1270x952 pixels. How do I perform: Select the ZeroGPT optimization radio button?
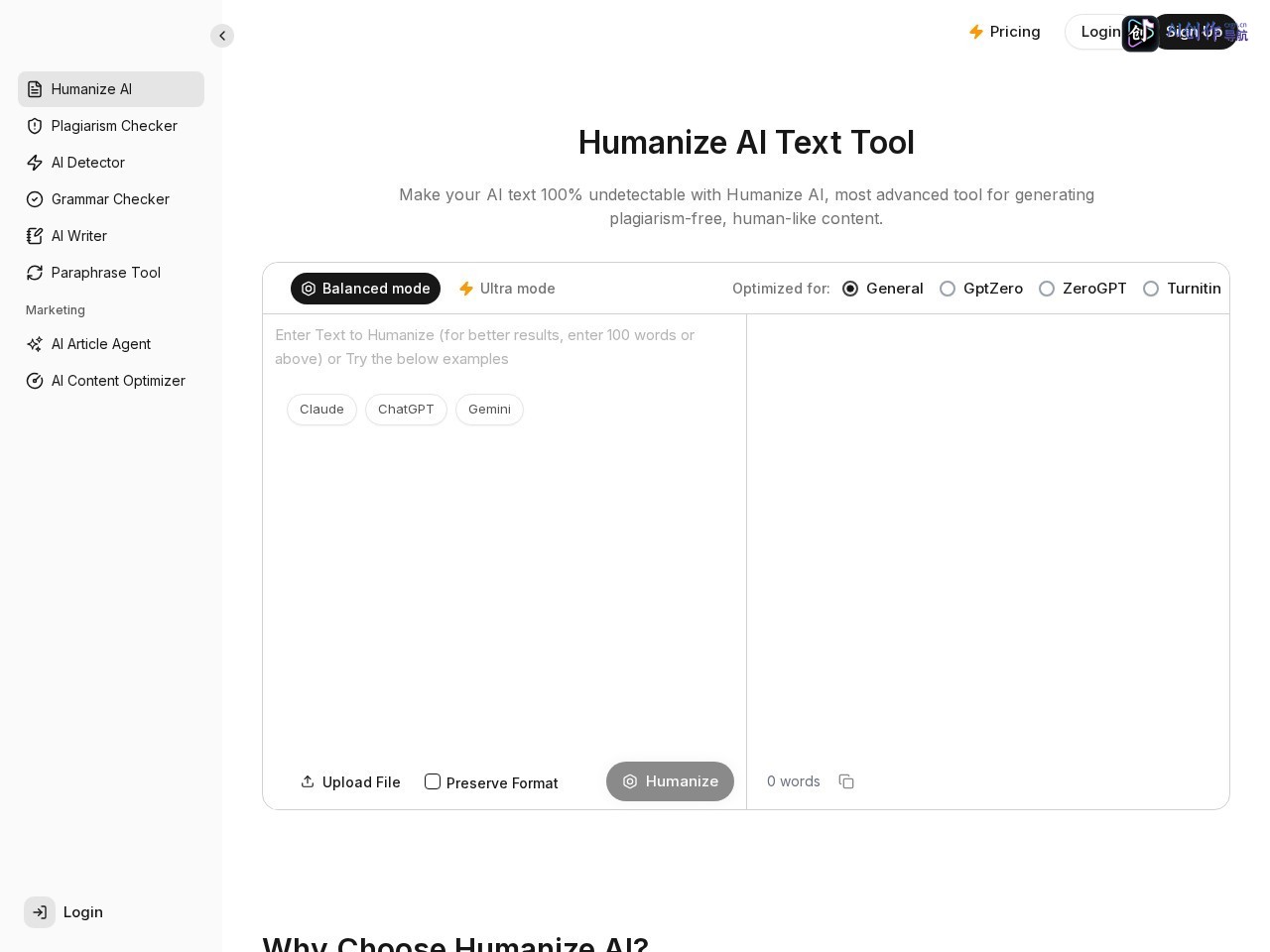[x=1047, y=289]
